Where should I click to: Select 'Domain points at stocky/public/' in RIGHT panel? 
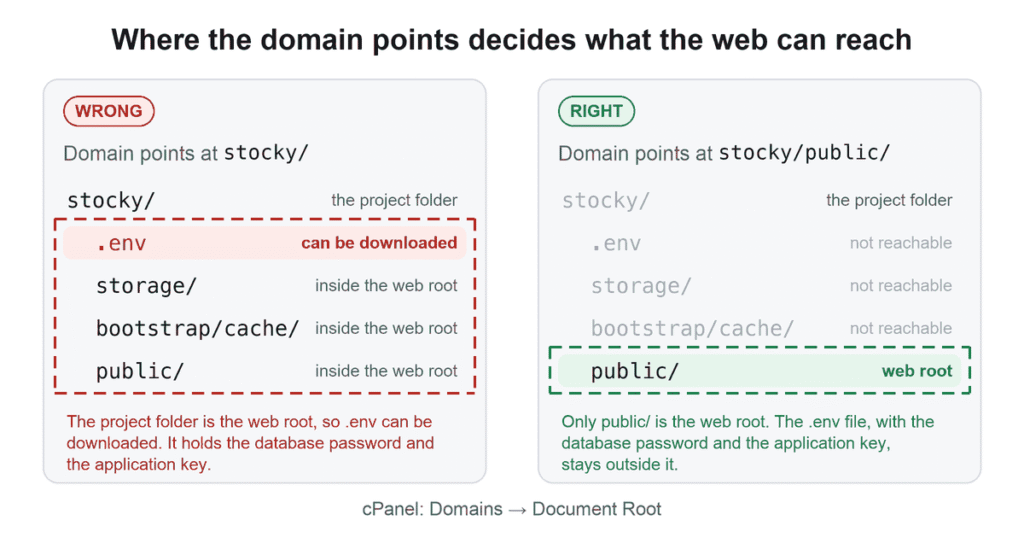(724, 153)
